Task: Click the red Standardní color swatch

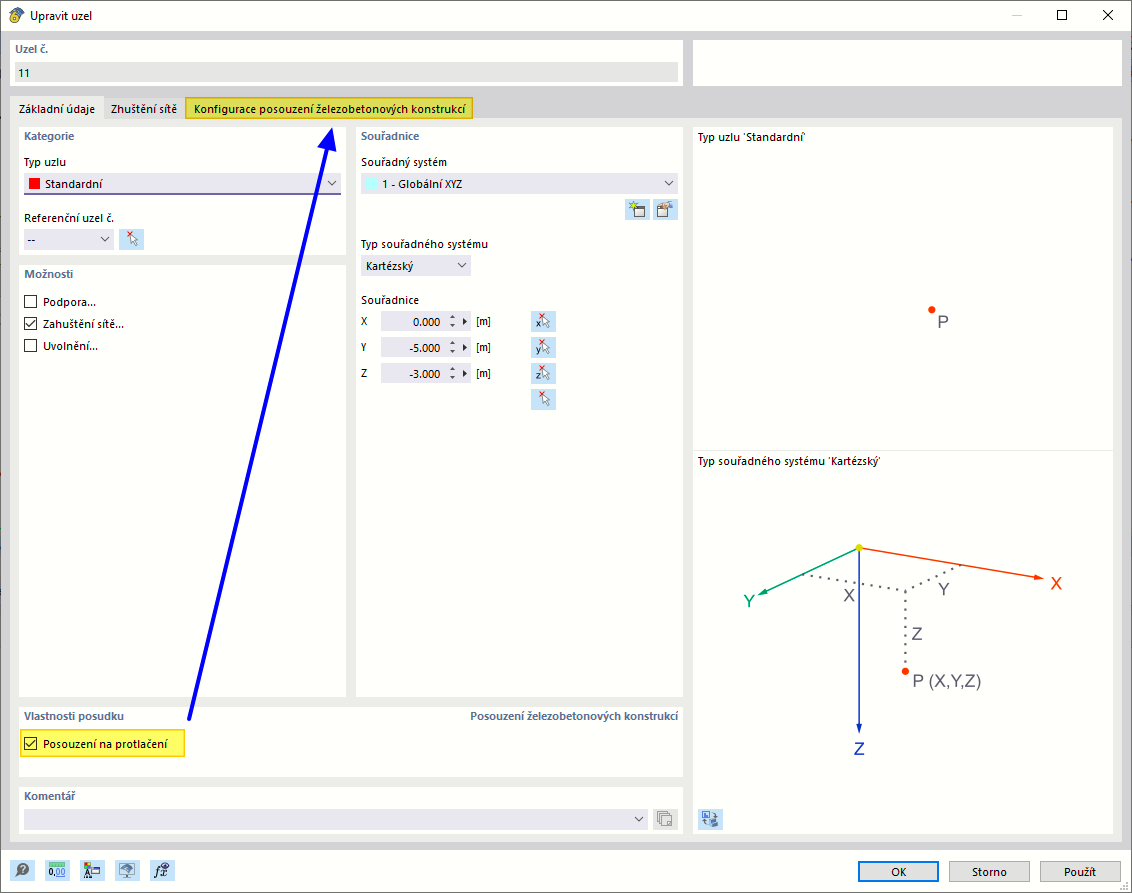Action: [34, 183]
